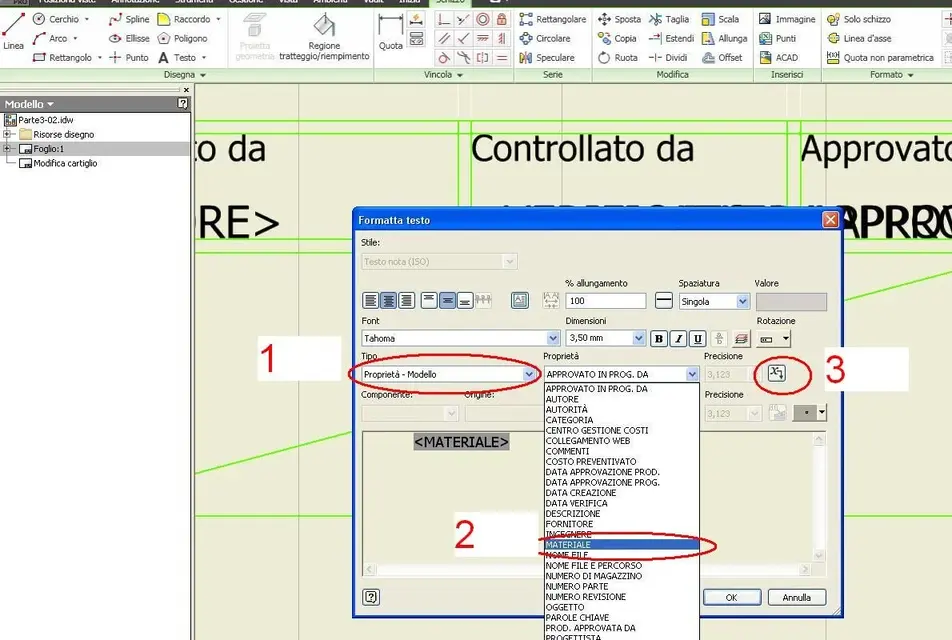Expand the Disegna panel

click(x=185, y=75)
